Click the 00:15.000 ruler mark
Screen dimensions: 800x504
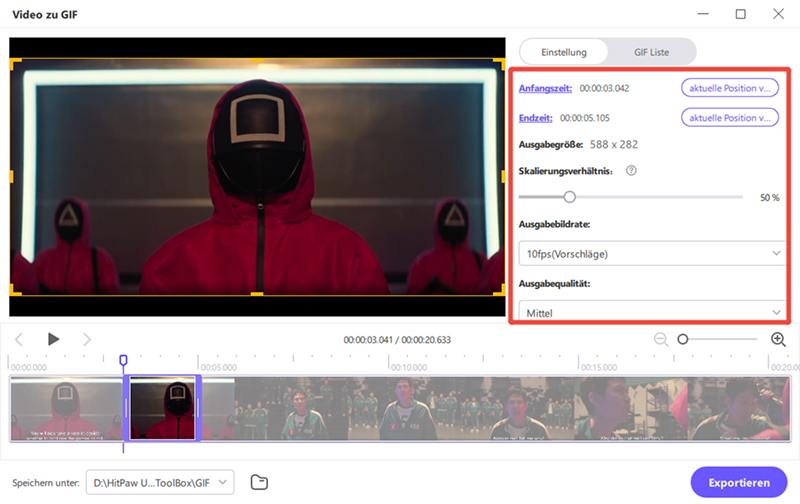pyautogui.click(x=599, y=367)
